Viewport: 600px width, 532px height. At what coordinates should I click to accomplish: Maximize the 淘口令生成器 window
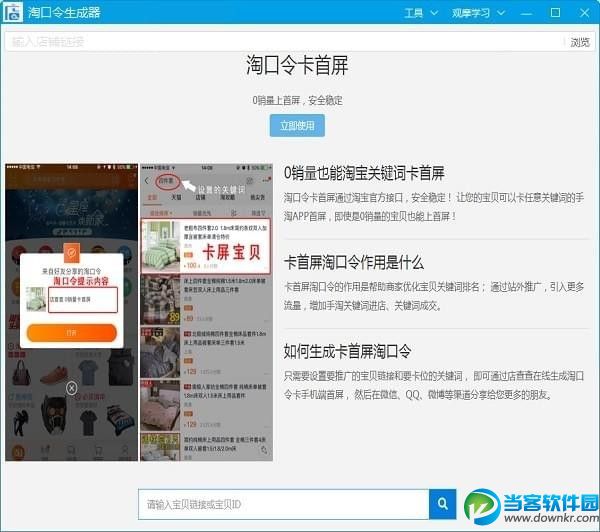tap(555, 13)
